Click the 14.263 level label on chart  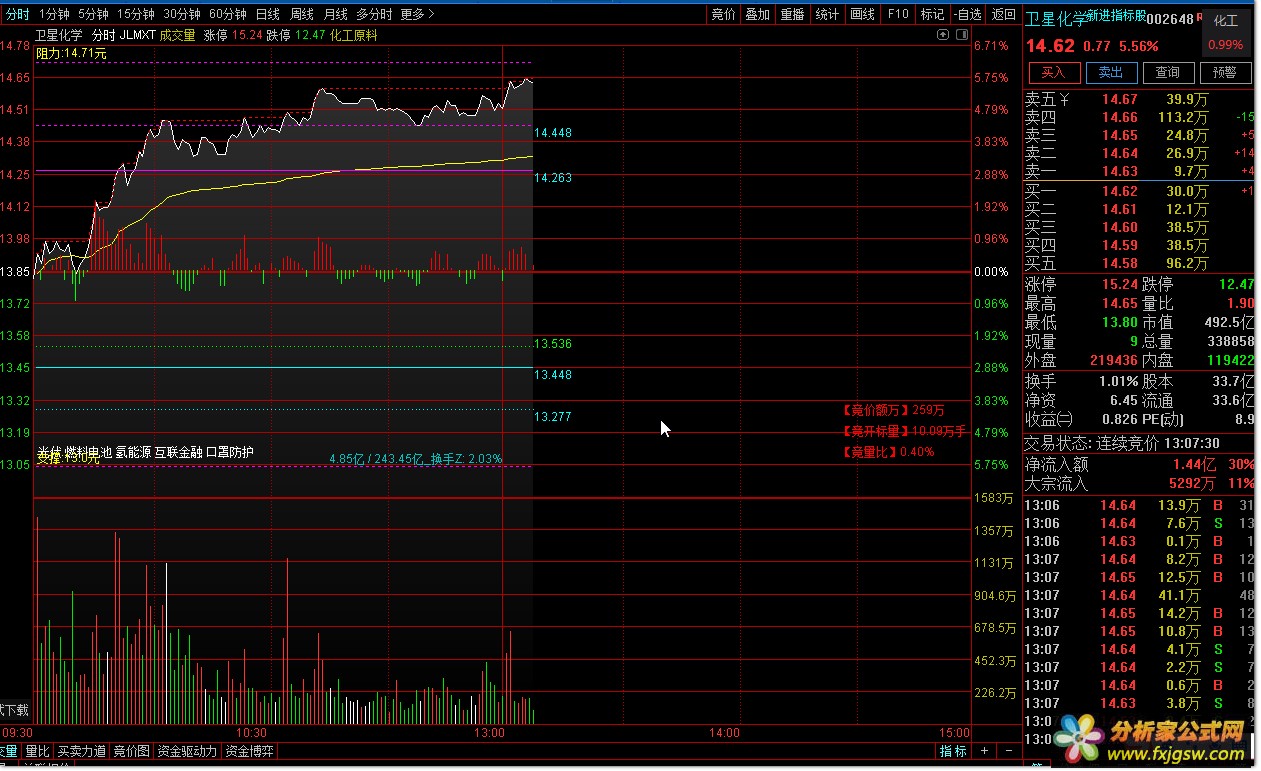click(x=553, y=178)
